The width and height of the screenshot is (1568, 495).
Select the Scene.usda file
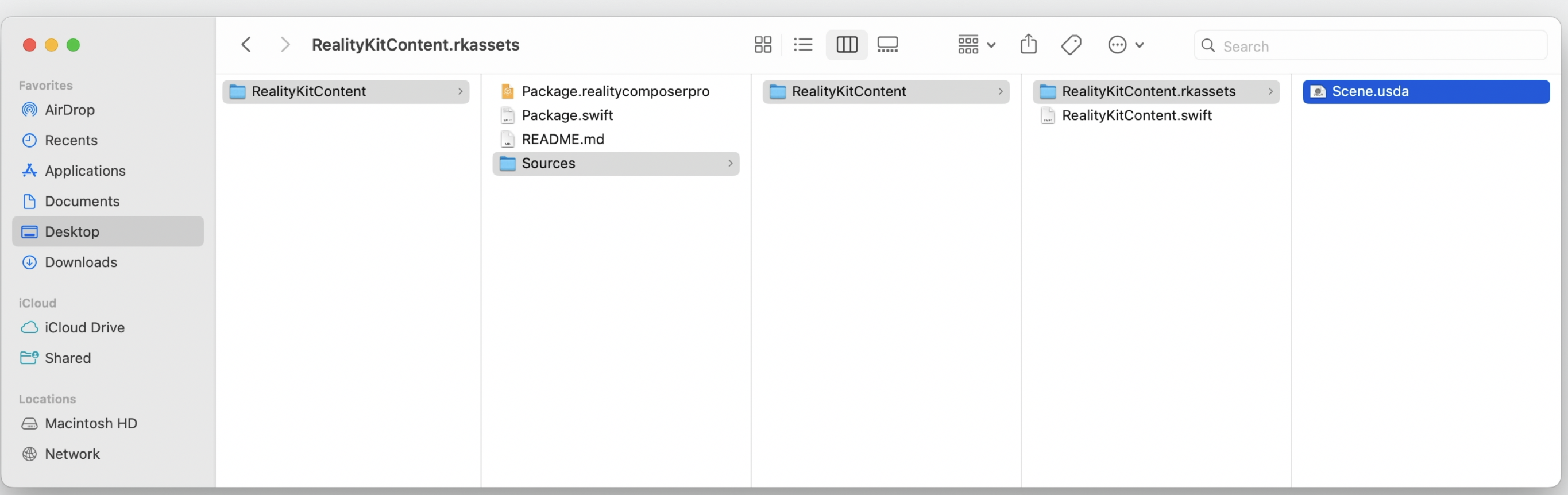(1370, 91)
